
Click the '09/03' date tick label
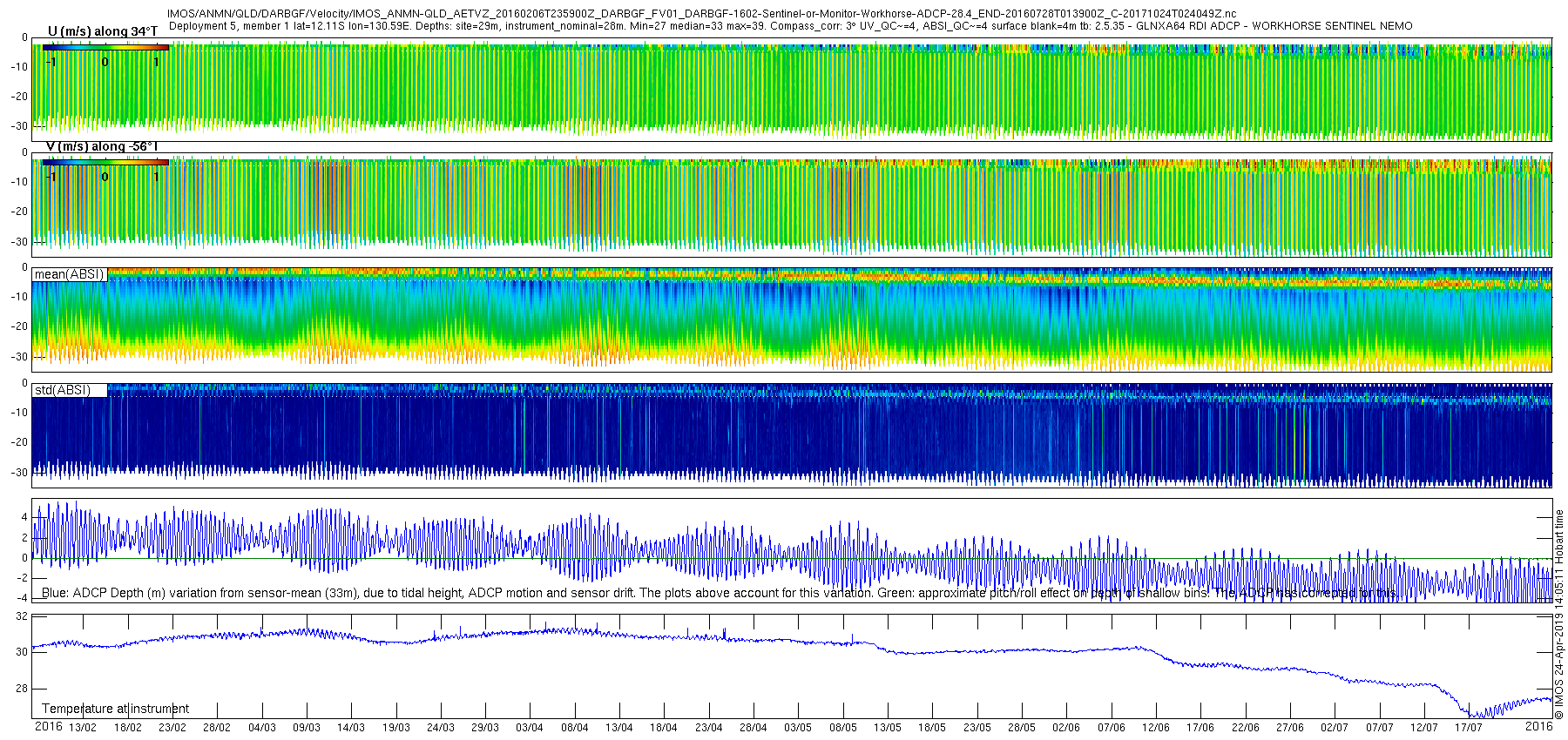click(307, 728)
